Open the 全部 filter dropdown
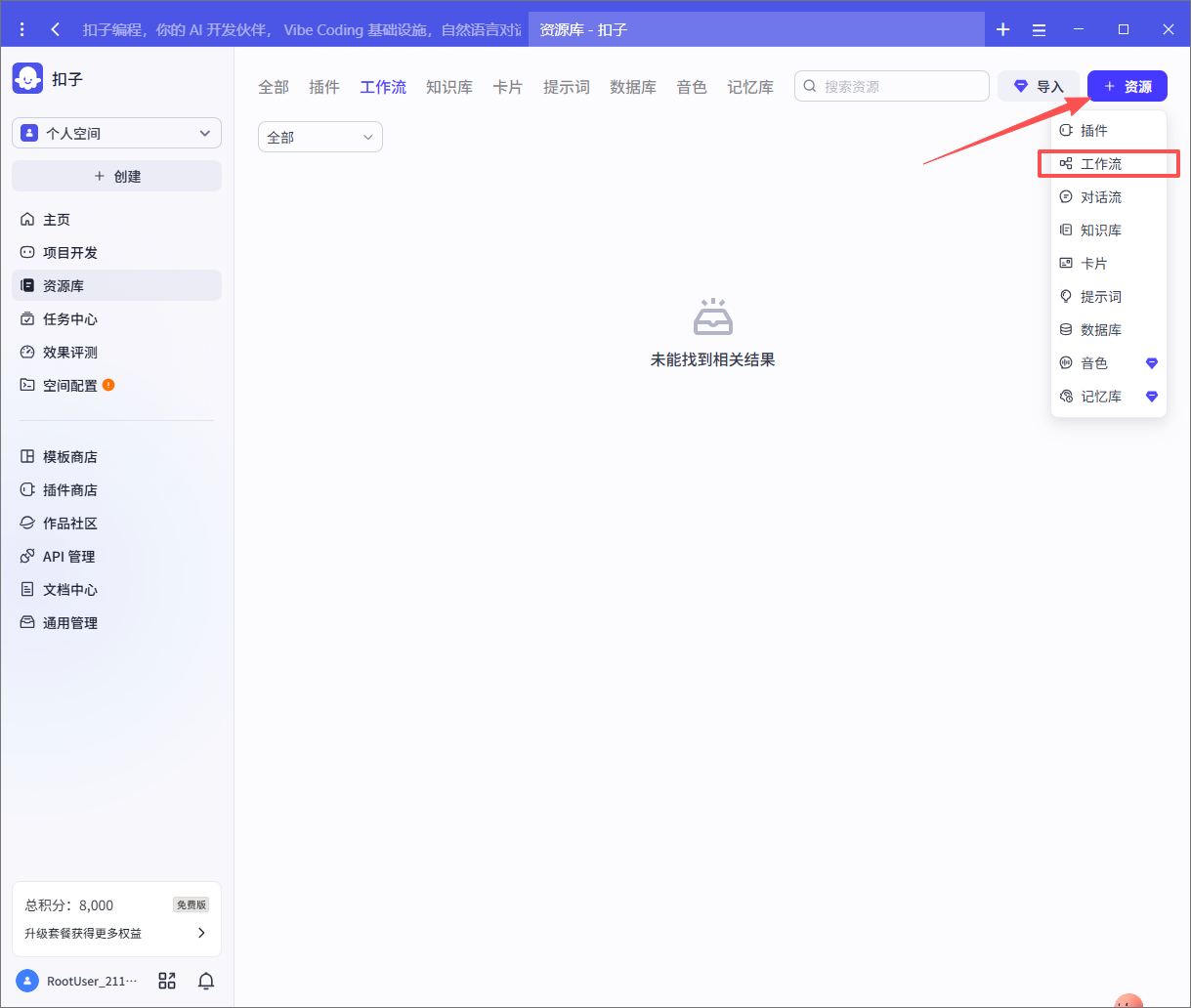Viewport: 1191px width, 1008px height. click(x=319, y=138)
